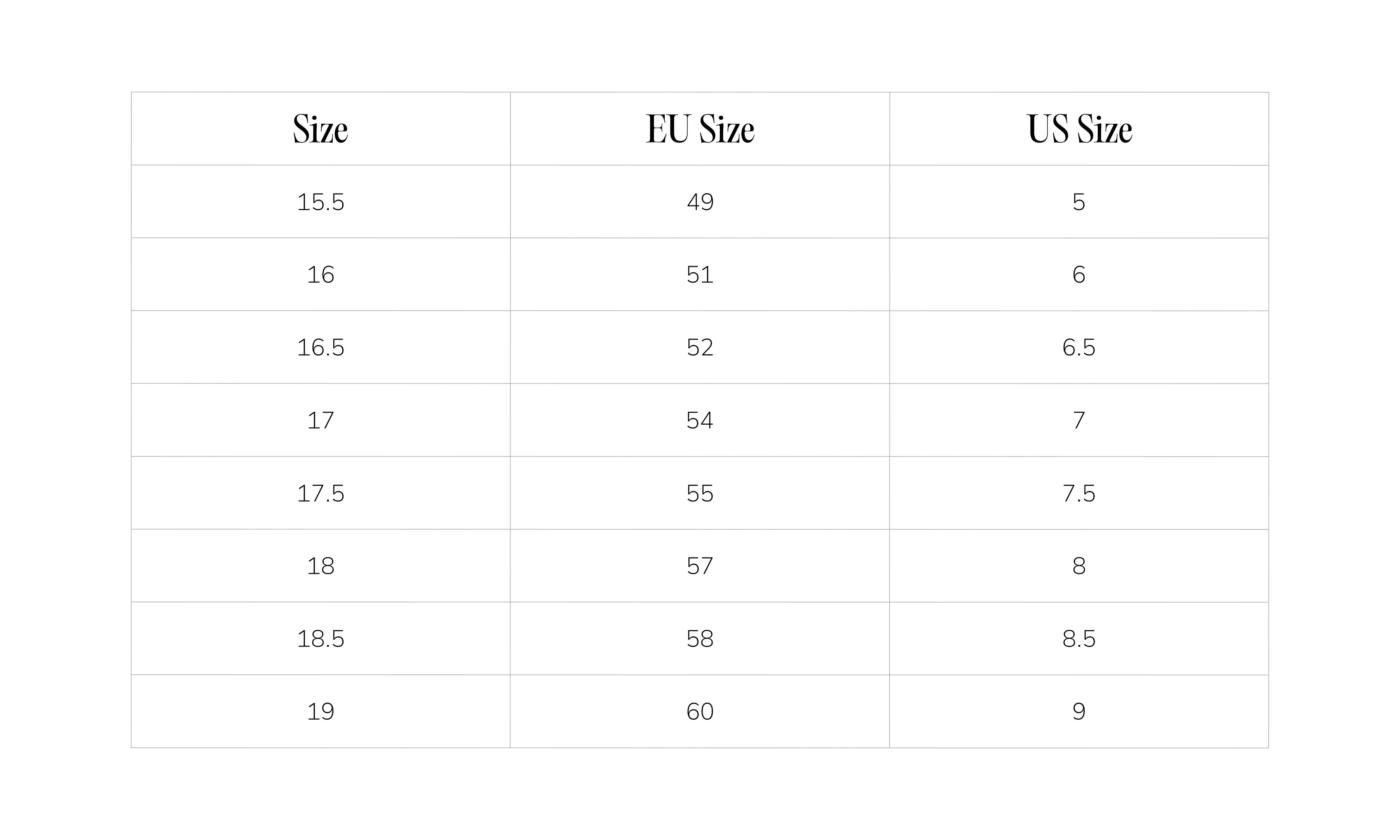Viewport: 1400px width, 840px height.
Task: Click EU size 54 cell
Action: [x=699, y=420]
